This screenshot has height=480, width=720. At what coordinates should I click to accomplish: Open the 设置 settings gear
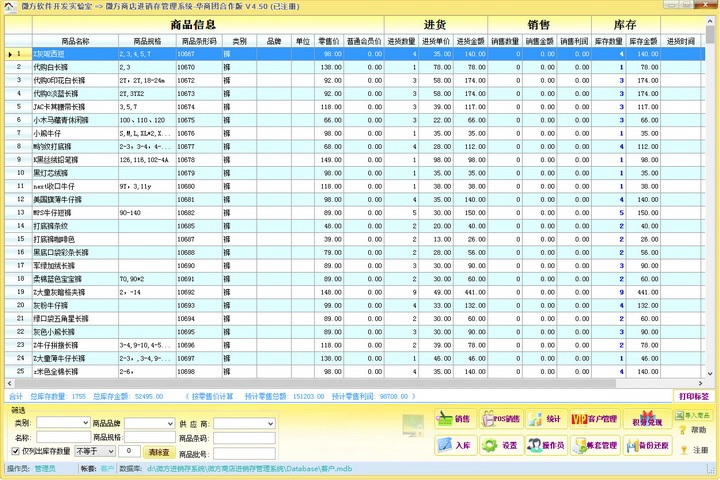pyautogui.click(x=501, y=445)
